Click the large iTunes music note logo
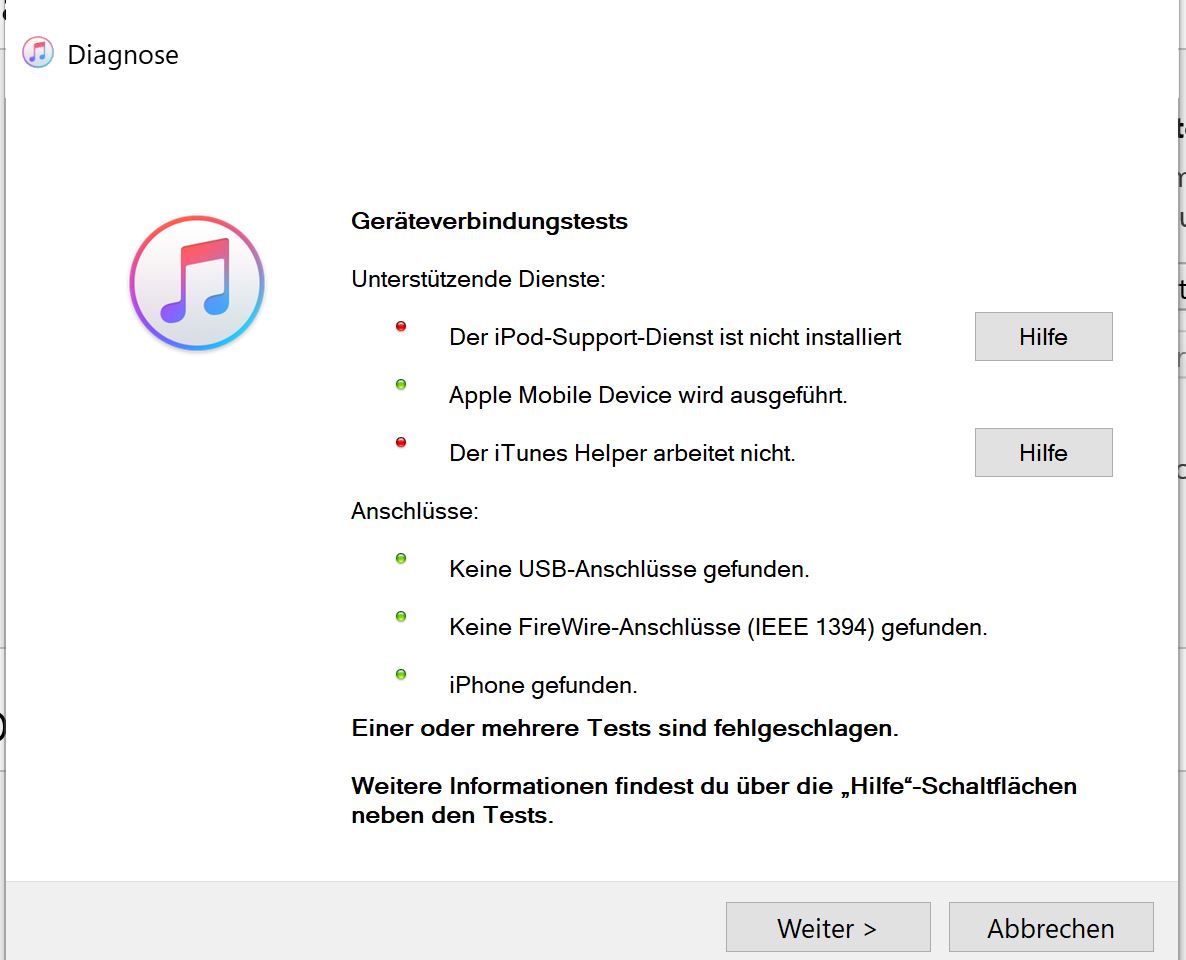This screenshot has width=1186, height=960. click(x=197, y=283)
